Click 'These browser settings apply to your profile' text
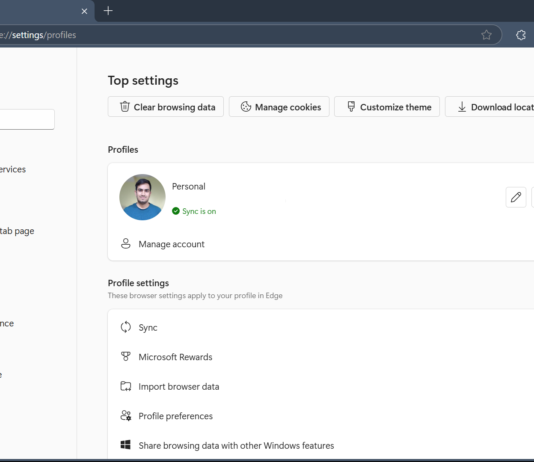The height and width of the screenshot is (462, 534). [x=195, y=296]
